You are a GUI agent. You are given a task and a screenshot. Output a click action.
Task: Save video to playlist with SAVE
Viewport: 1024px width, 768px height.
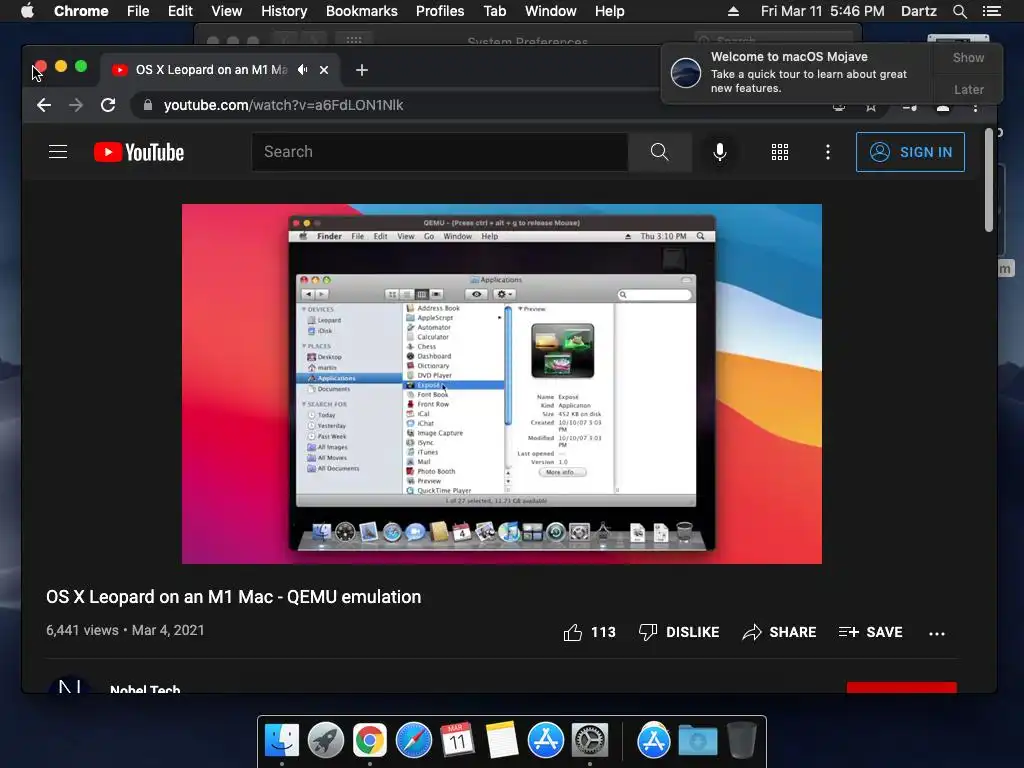871,632
